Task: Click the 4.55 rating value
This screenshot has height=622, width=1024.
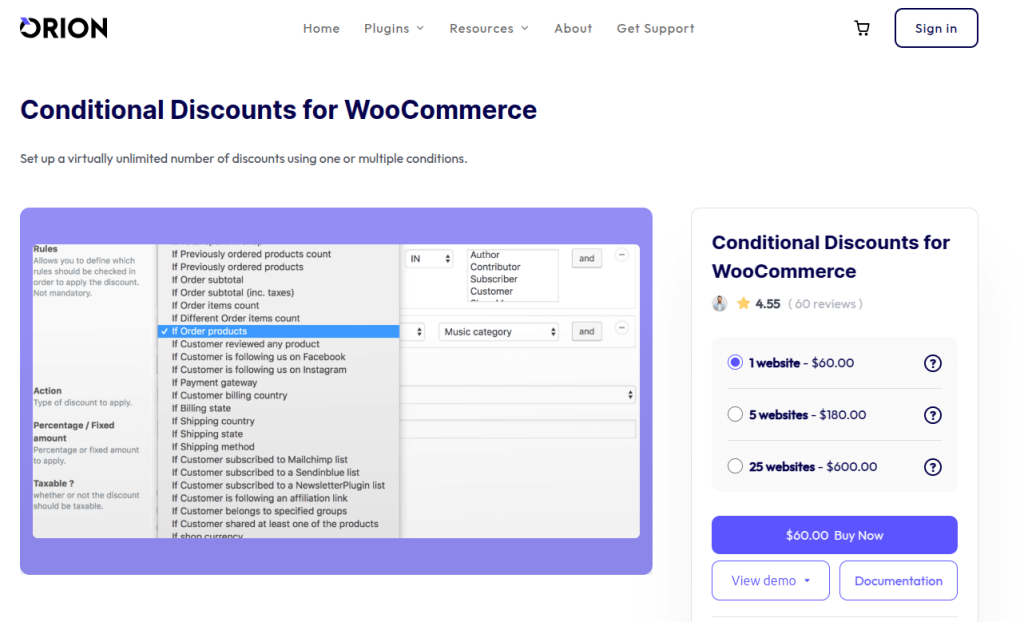Action: pos(768,304)
